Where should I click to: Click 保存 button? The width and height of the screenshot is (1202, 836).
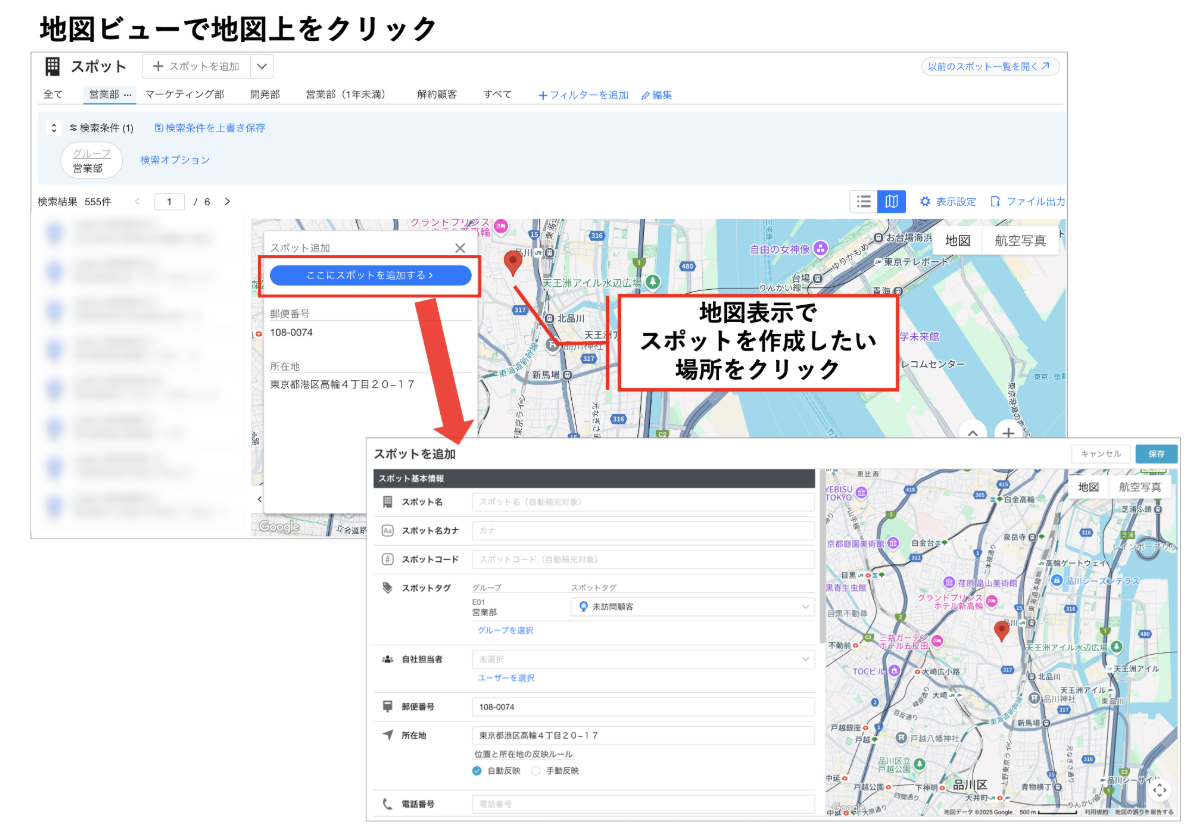(x=1156, y=454)
